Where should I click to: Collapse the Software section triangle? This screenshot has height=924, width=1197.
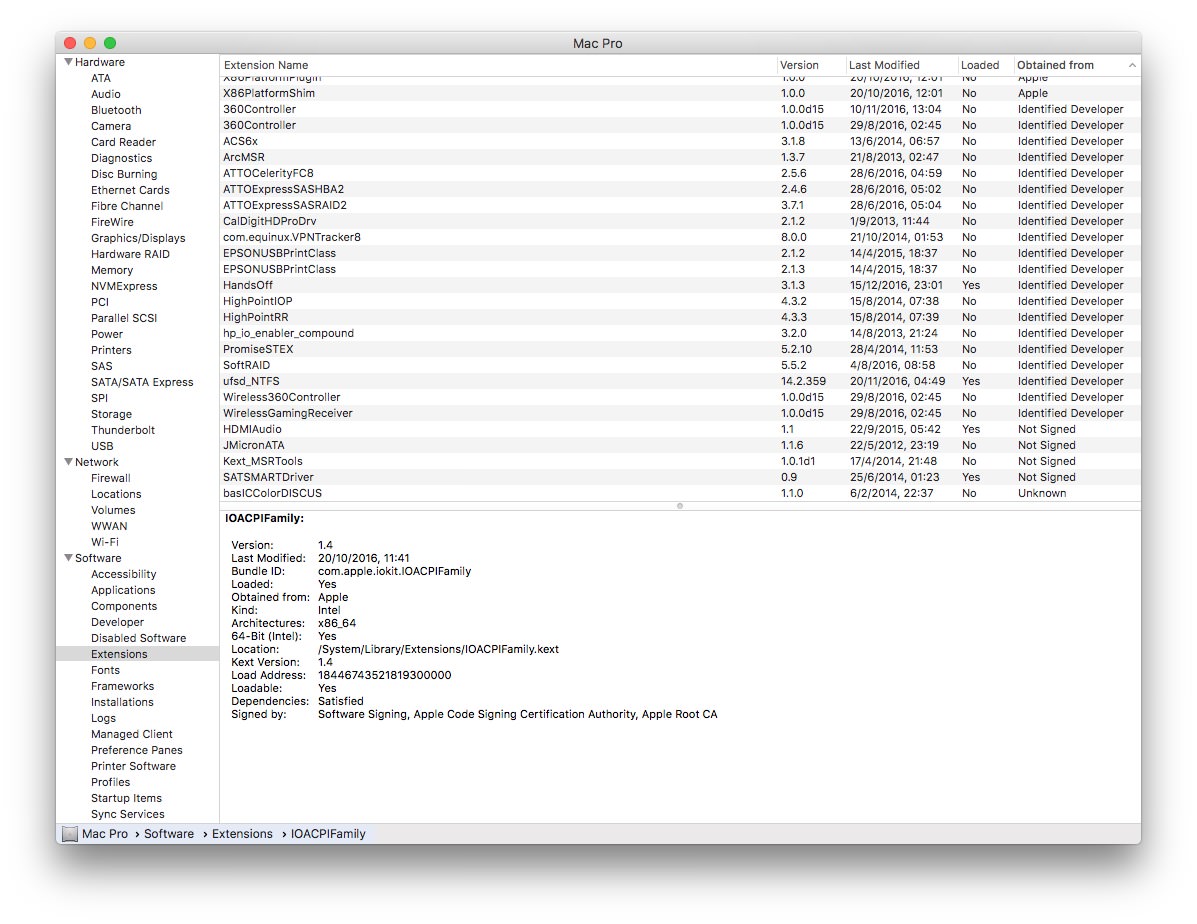(69, 558)
